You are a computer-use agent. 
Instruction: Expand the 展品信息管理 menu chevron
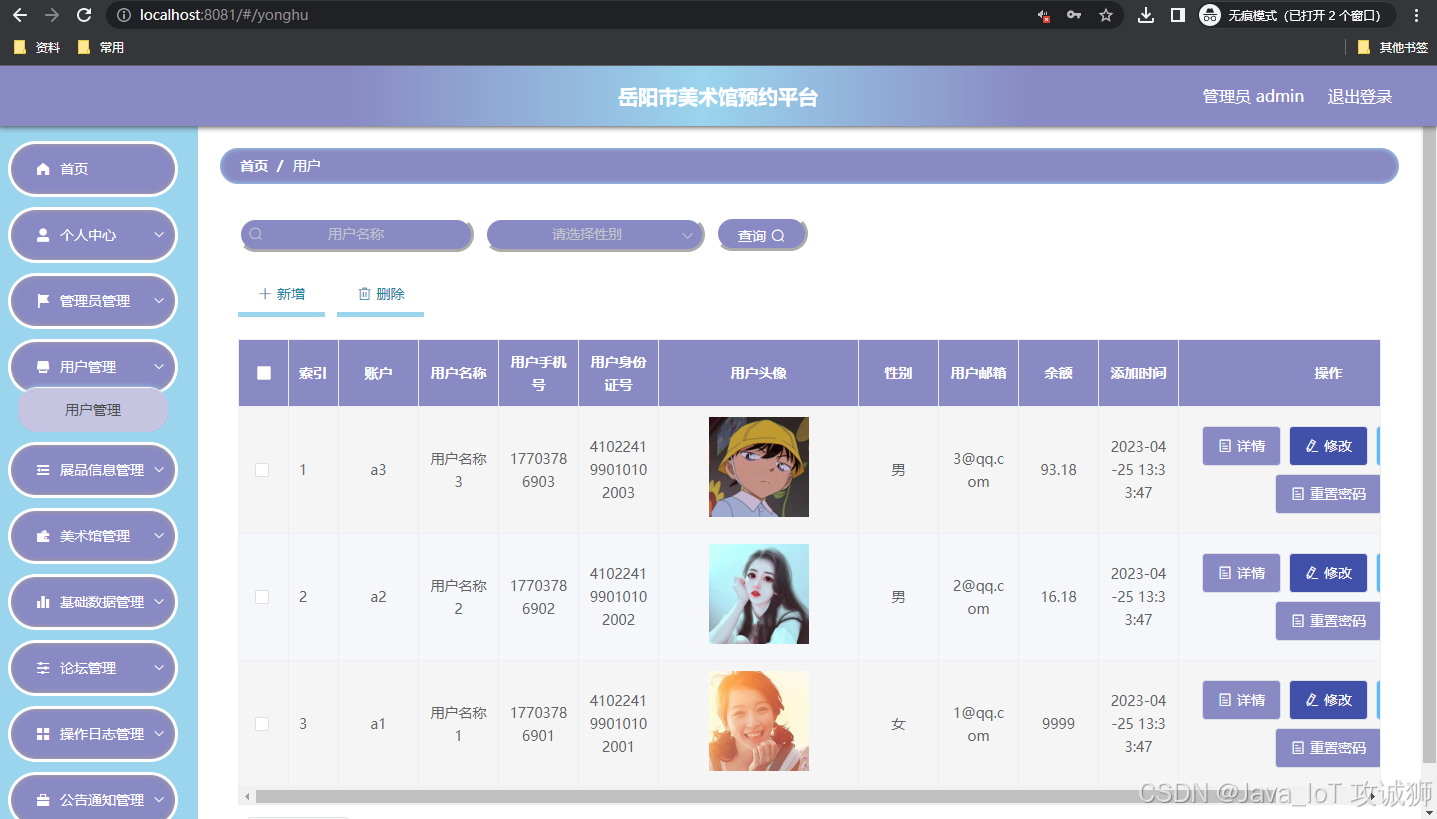(x=159, y=469)
